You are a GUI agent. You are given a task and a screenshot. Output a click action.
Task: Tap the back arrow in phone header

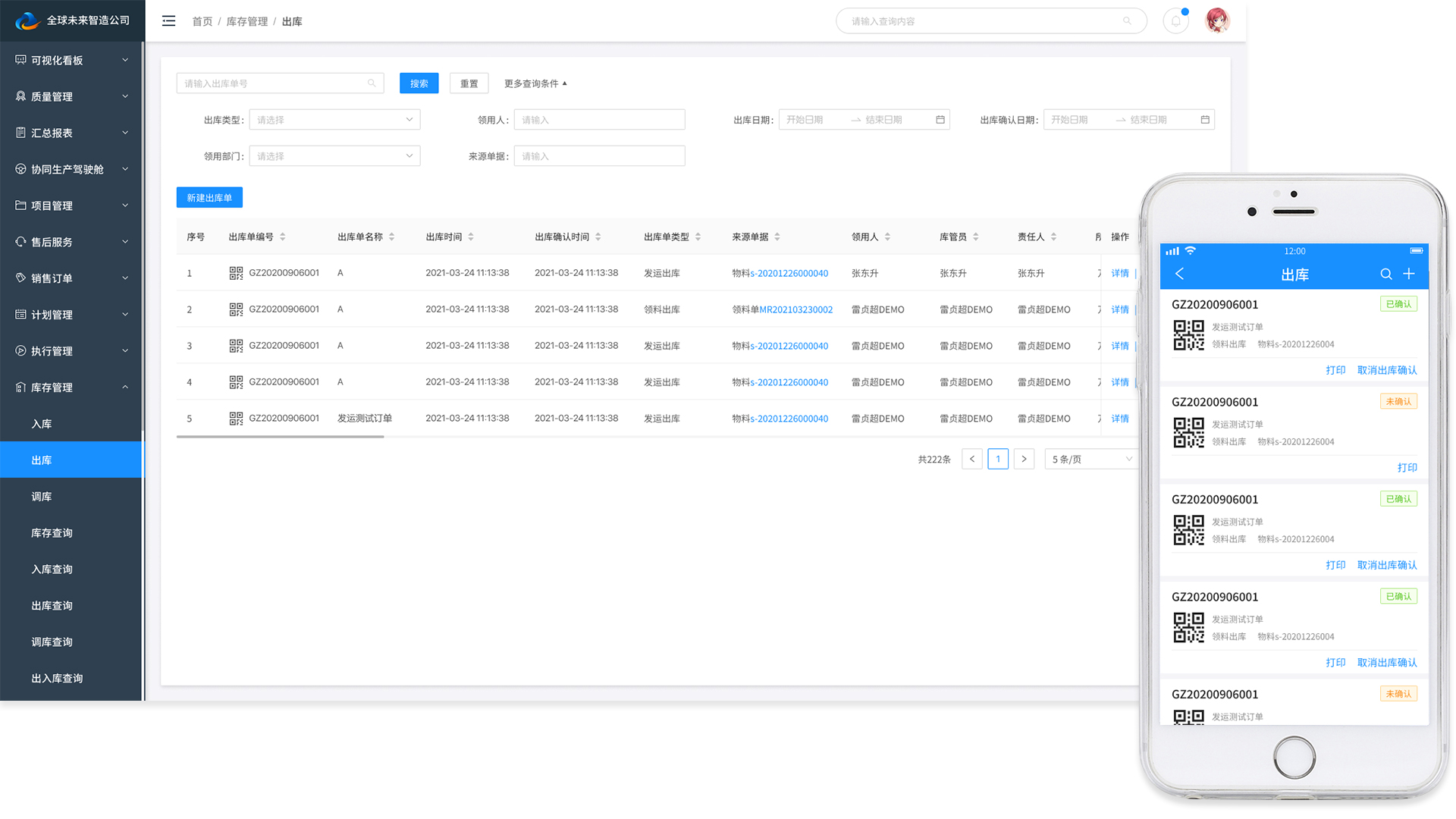pyautogui.click(x=1180, y=275)
